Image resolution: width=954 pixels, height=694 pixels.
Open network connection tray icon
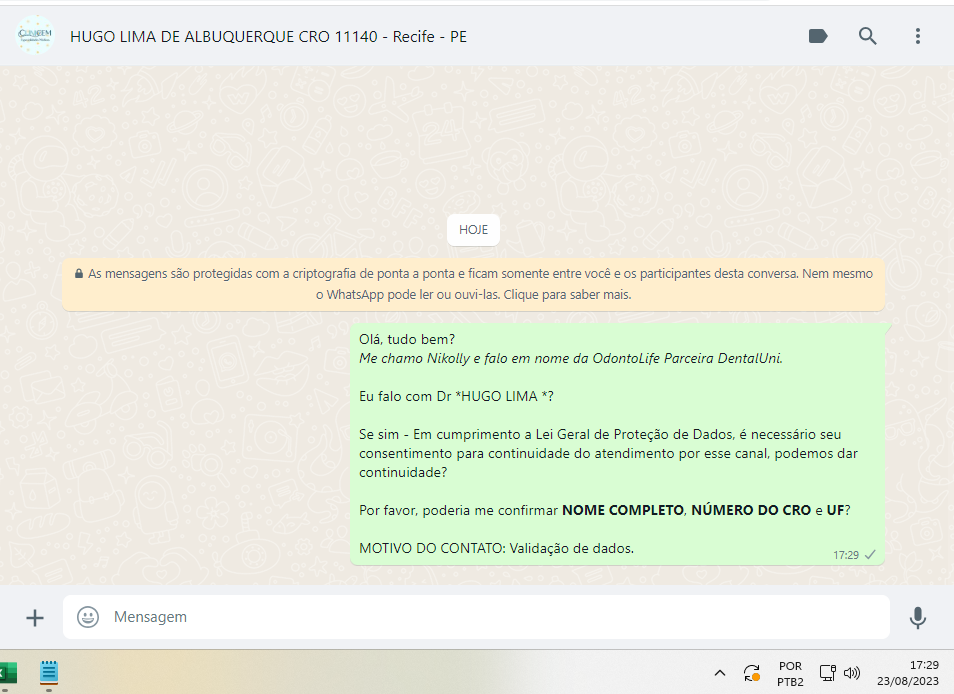pos(827,673)
